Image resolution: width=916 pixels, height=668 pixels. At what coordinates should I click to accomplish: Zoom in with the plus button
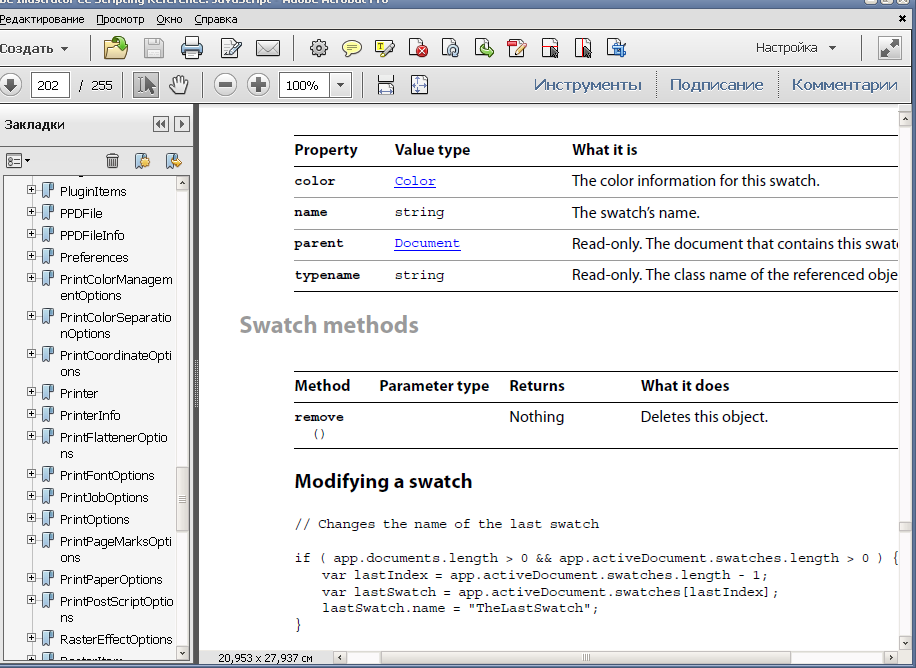258,85
